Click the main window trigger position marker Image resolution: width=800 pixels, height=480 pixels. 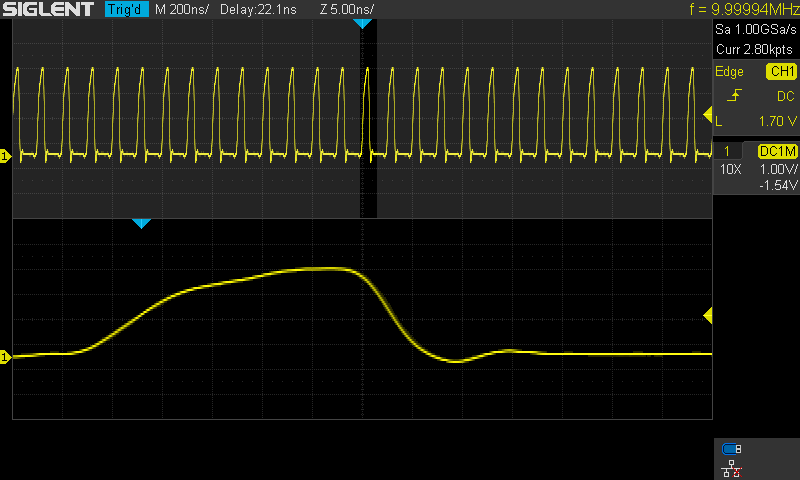point(362,24)
